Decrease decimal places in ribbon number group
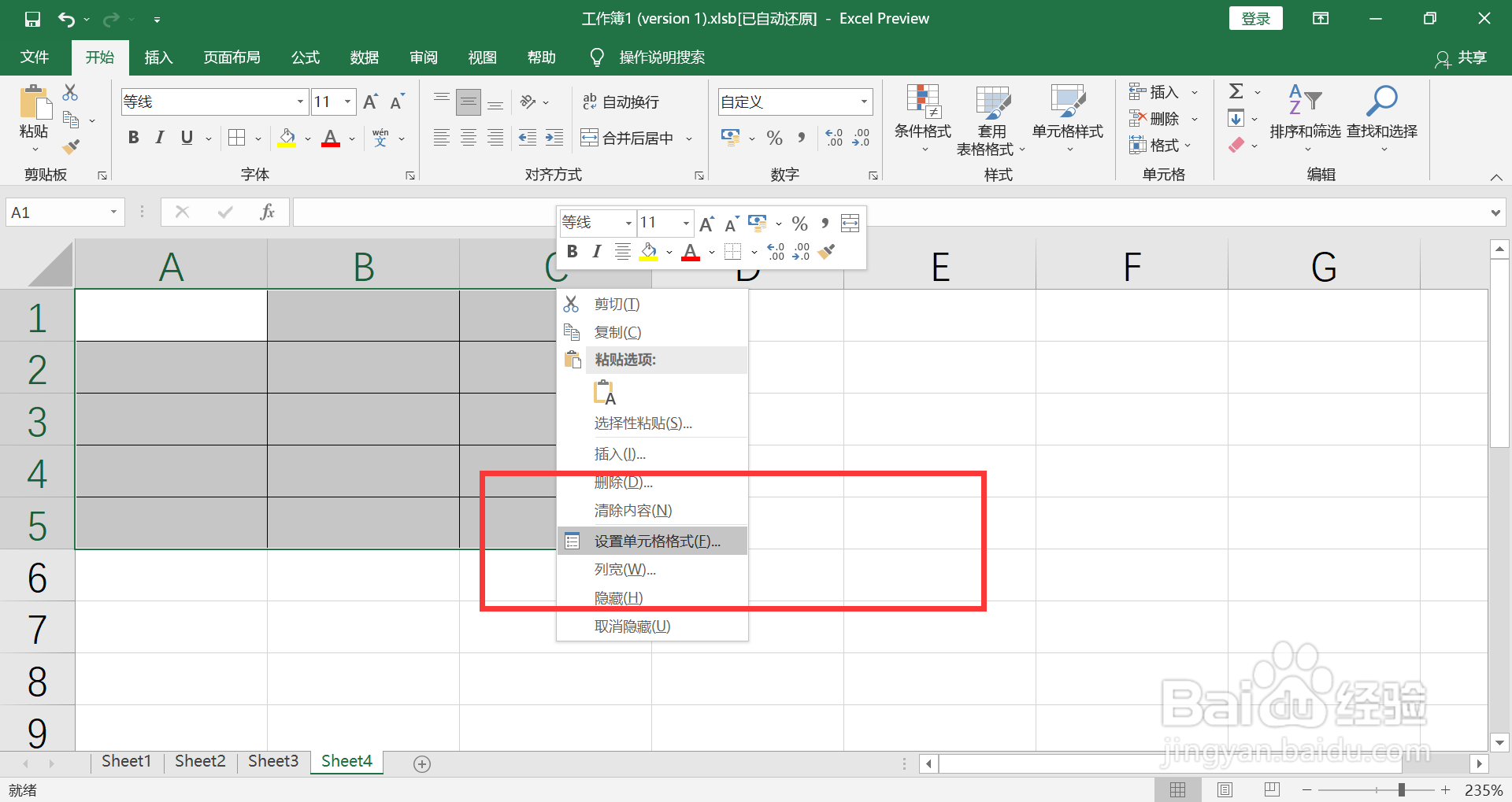Image resolution: width=1512 pixels, height=802 pixels. click(861, 138)
